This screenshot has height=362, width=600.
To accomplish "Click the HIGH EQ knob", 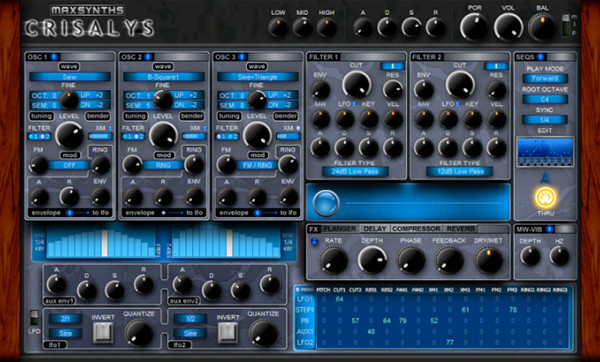I will click(x=327, y=28).
